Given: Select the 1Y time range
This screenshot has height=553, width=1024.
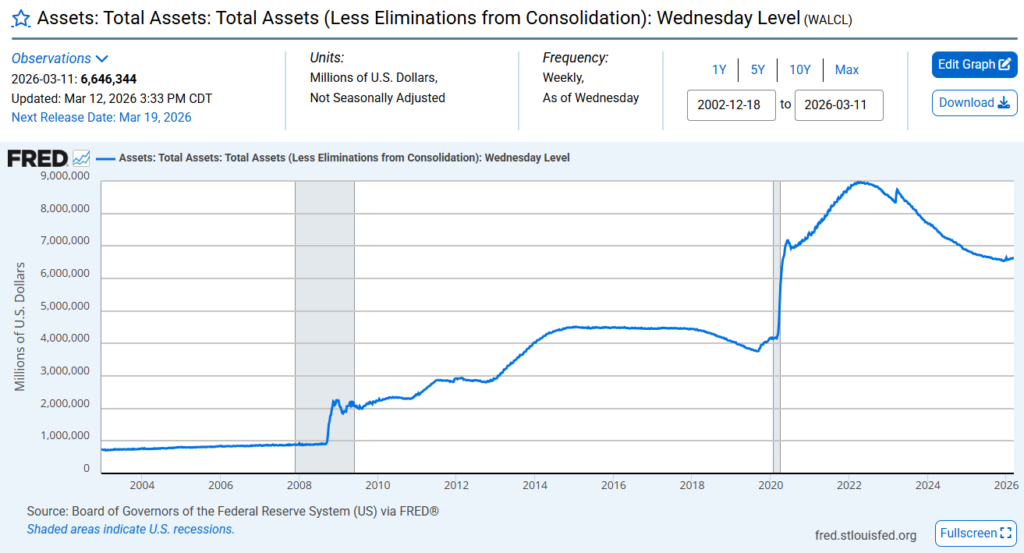Looking at the screenshot, I should point(719,70).
